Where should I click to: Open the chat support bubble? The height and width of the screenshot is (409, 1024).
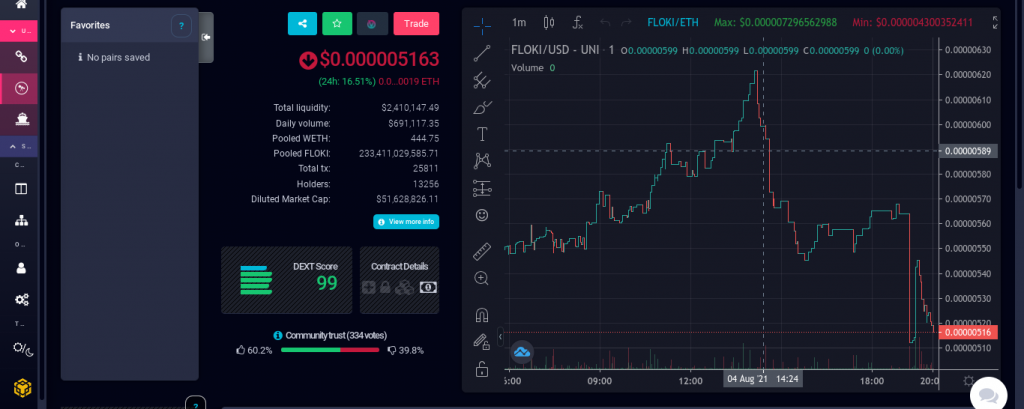coord(986,392)
